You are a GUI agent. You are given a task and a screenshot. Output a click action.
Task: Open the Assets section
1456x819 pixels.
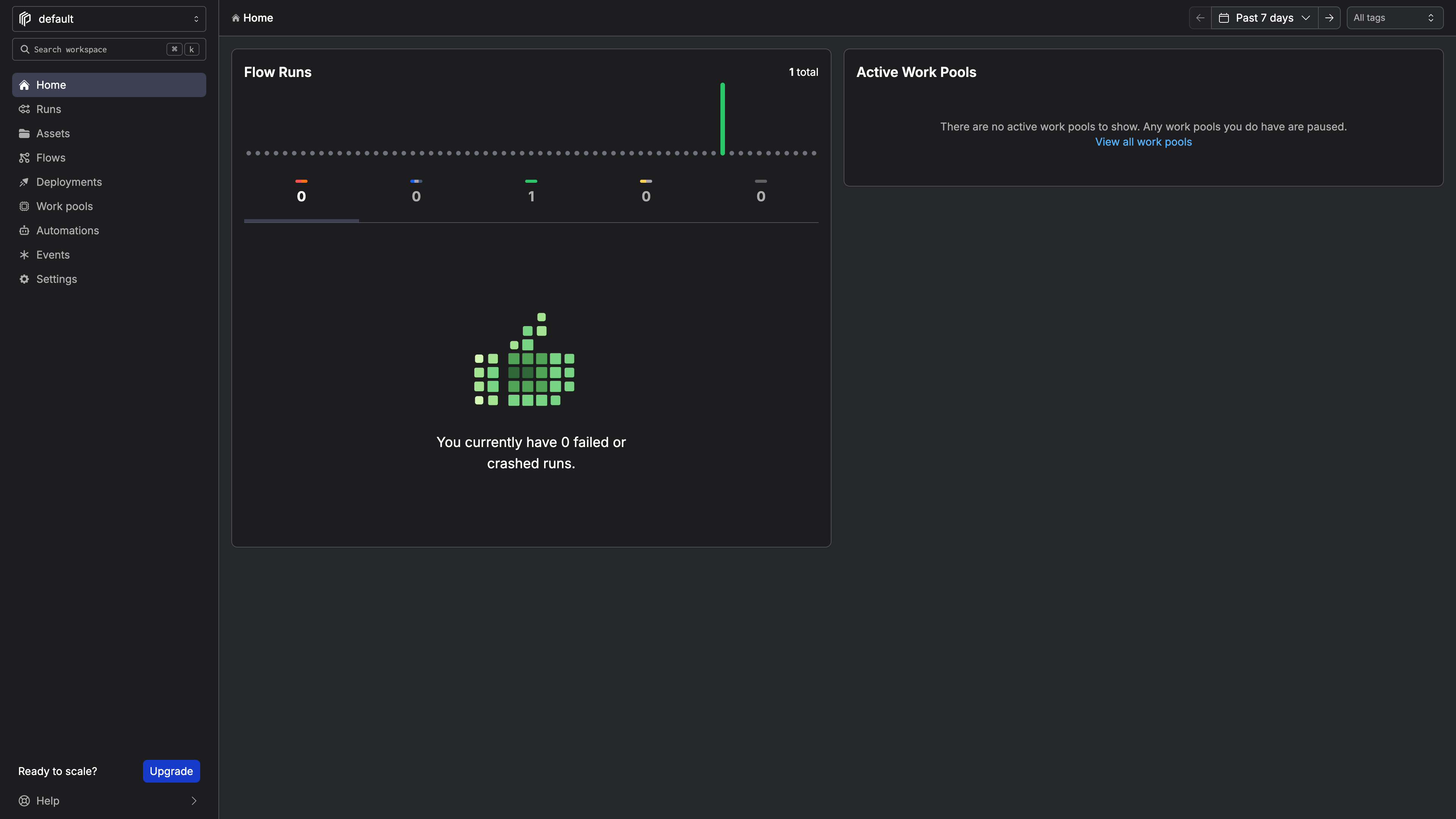[53, 133]
